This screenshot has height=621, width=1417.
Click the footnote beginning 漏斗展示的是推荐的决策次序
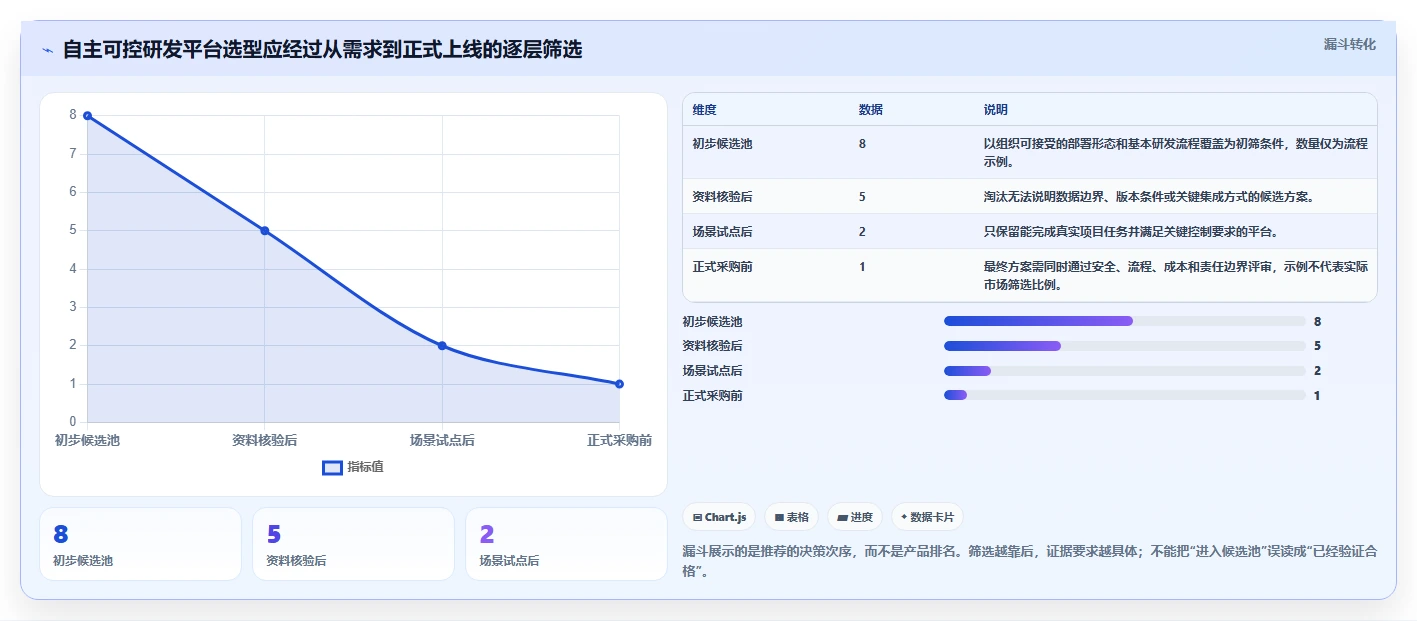point(1029,560)
